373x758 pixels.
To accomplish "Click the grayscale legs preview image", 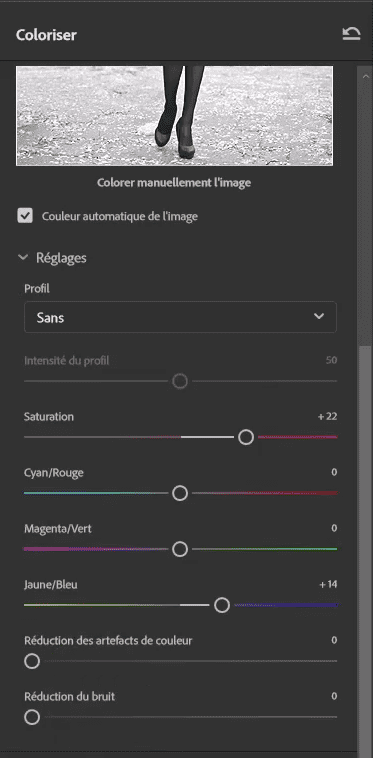I will [x=174, y=116].
